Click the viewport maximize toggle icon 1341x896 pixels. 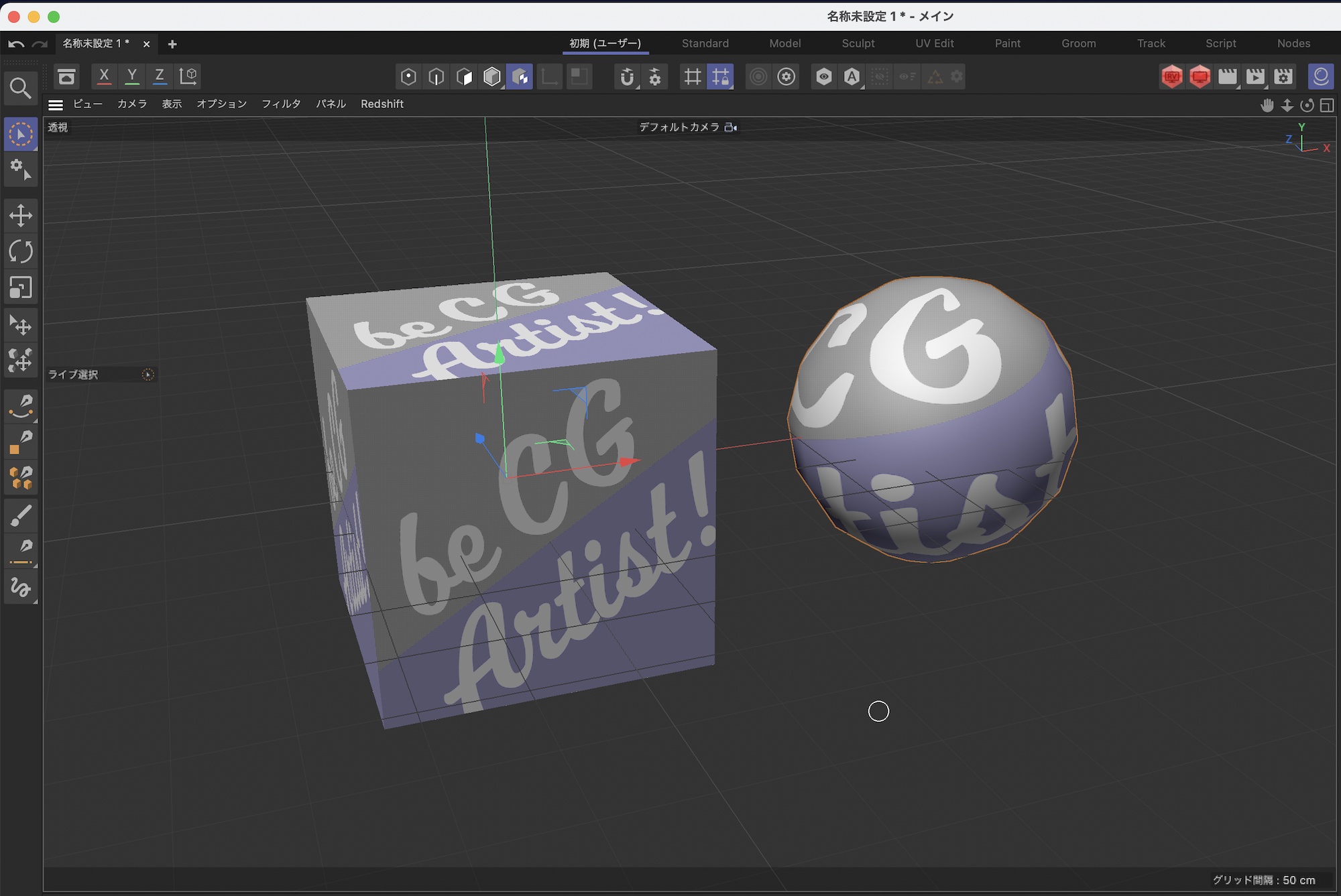pos(1326,105)
